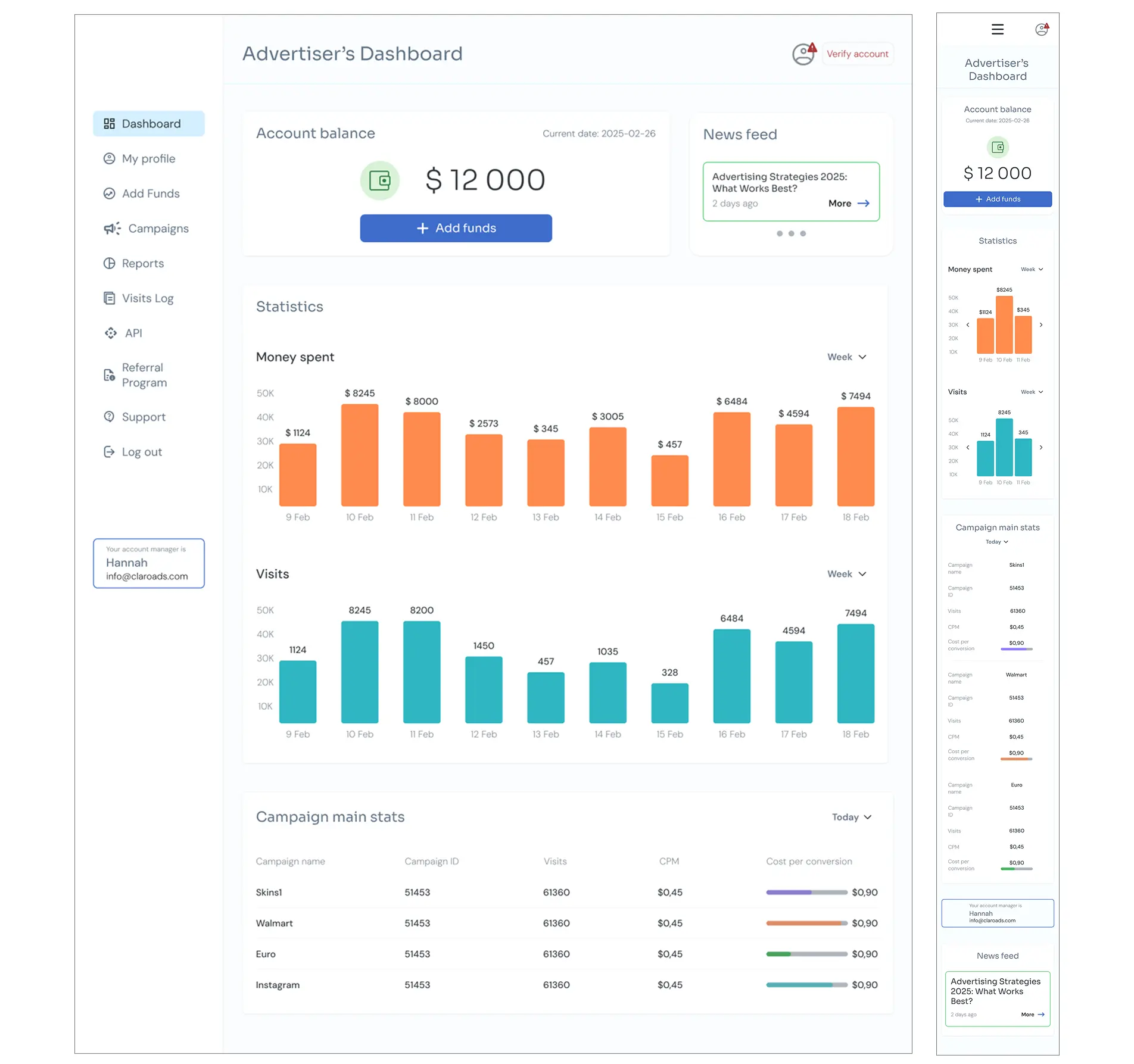1134x1064 pixels.
Task: Select the second news feed carousel dot
Action: 791,234
